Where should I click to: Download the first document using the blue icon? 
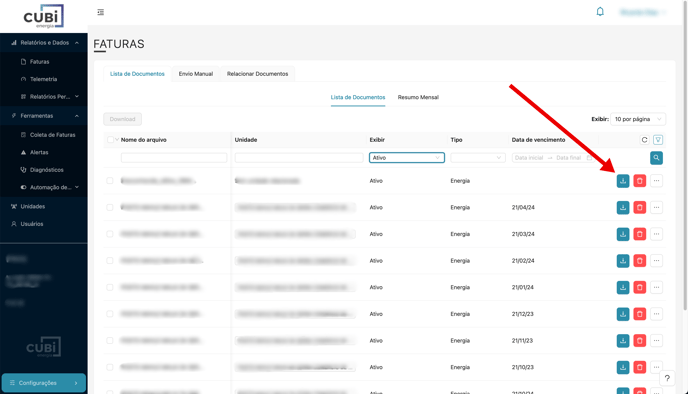coord(623,181)
